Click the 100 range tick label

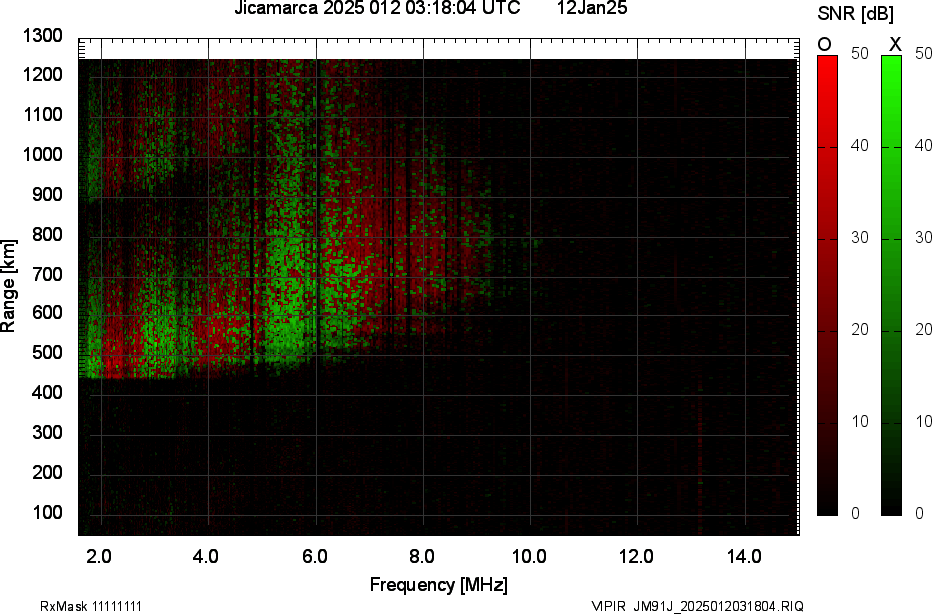coord(47,513)
